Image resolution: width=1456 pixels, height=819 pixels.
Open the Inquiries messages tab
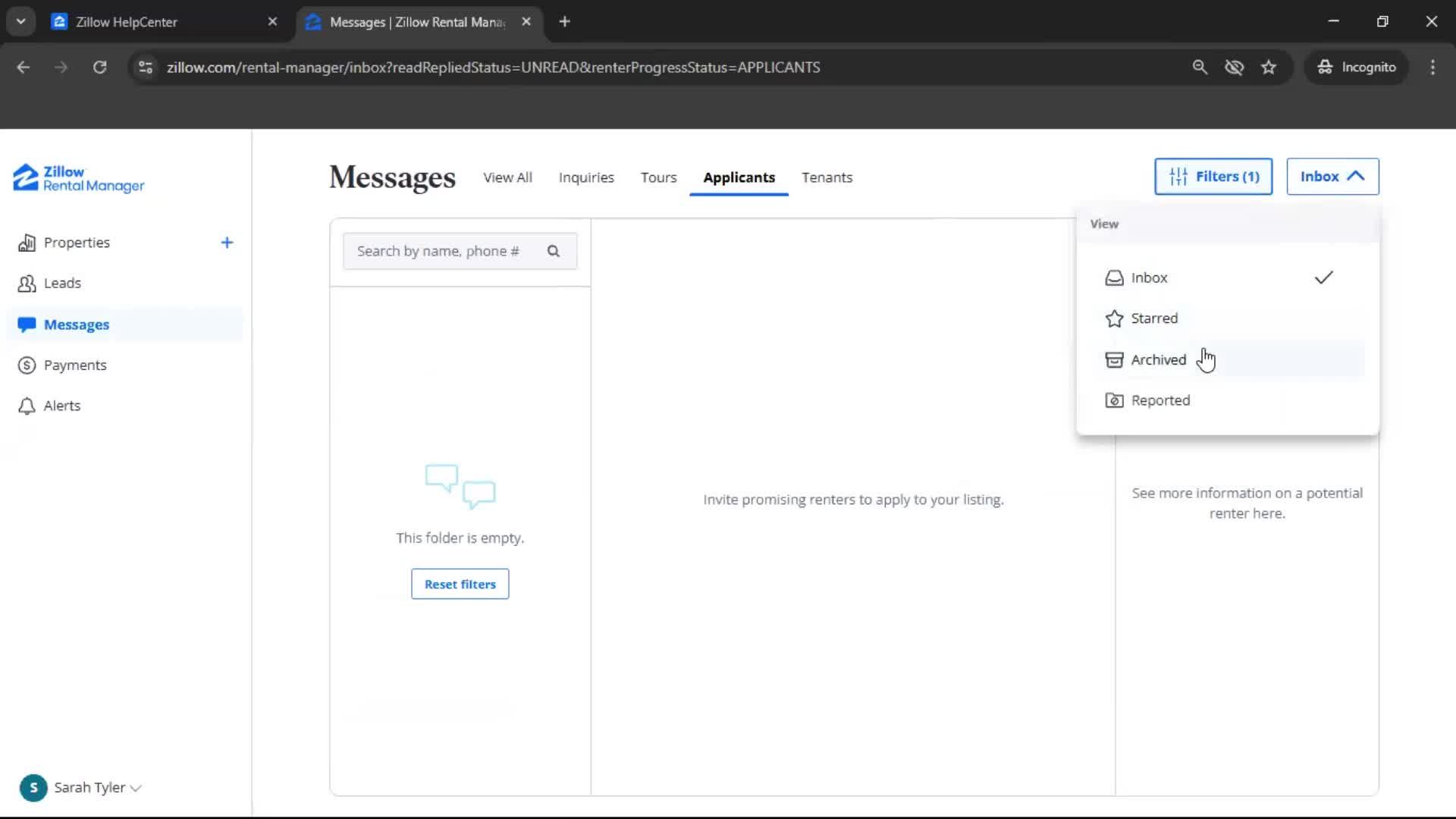(585, 177)
